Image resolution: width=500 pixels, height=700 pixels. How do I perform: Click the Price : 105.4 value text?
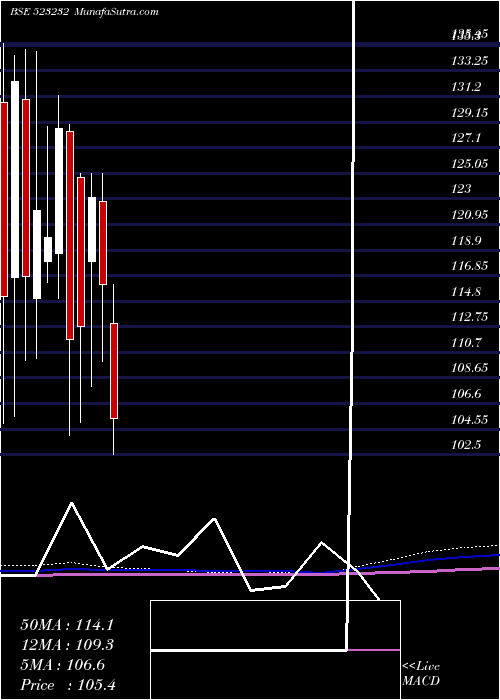click(68, 685)
